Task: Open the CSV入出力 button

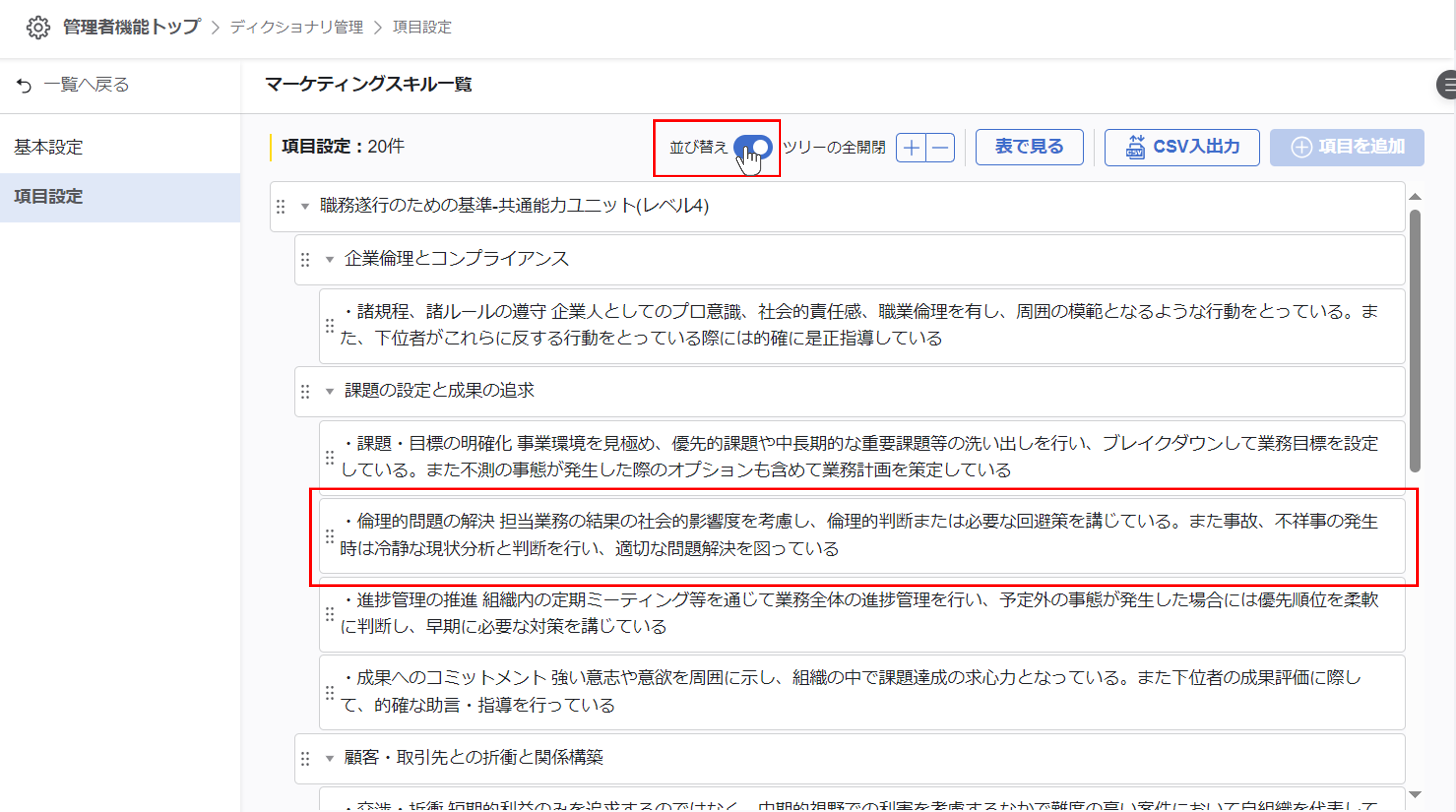Action: [x=1181, y=147]
